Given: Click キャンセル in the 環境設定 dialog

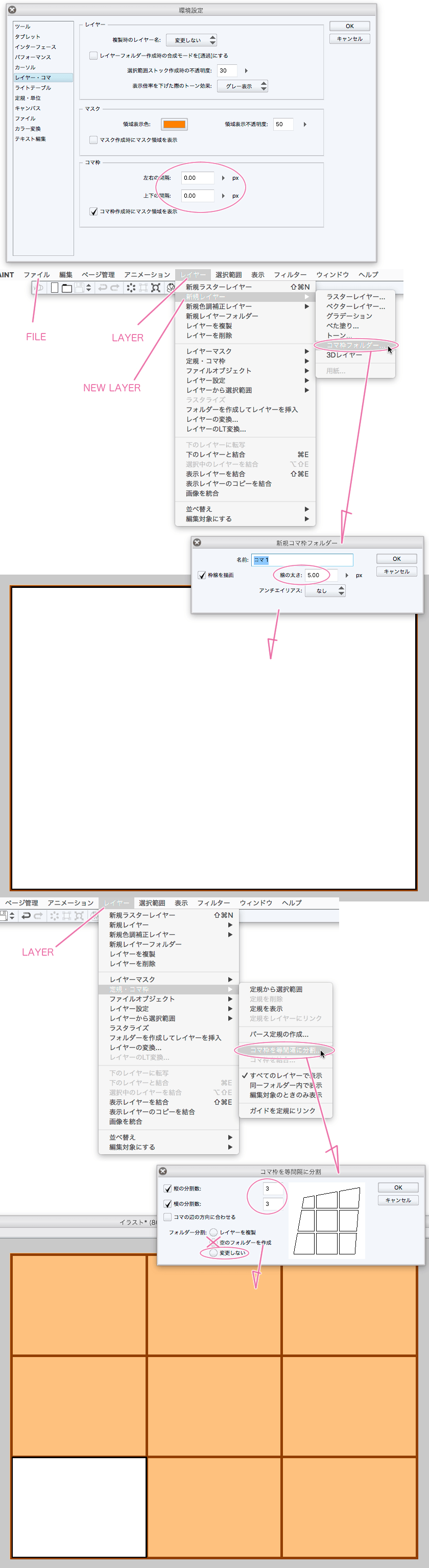Looking at the screenshot, I should (349, 39).
